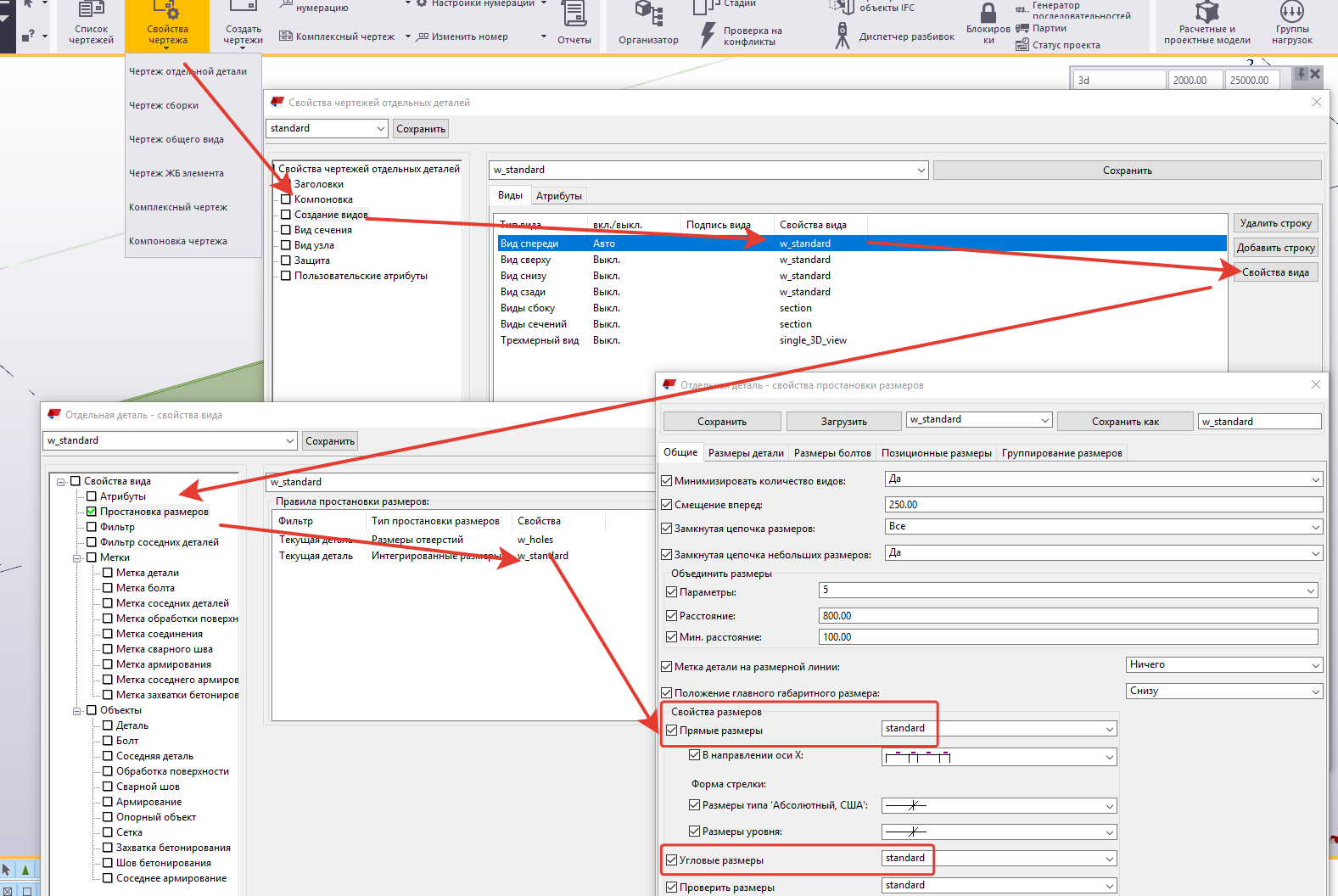Open Статус проекта from ribbon
This screenshot has width=1338, height=896.
coord(1058,45)
